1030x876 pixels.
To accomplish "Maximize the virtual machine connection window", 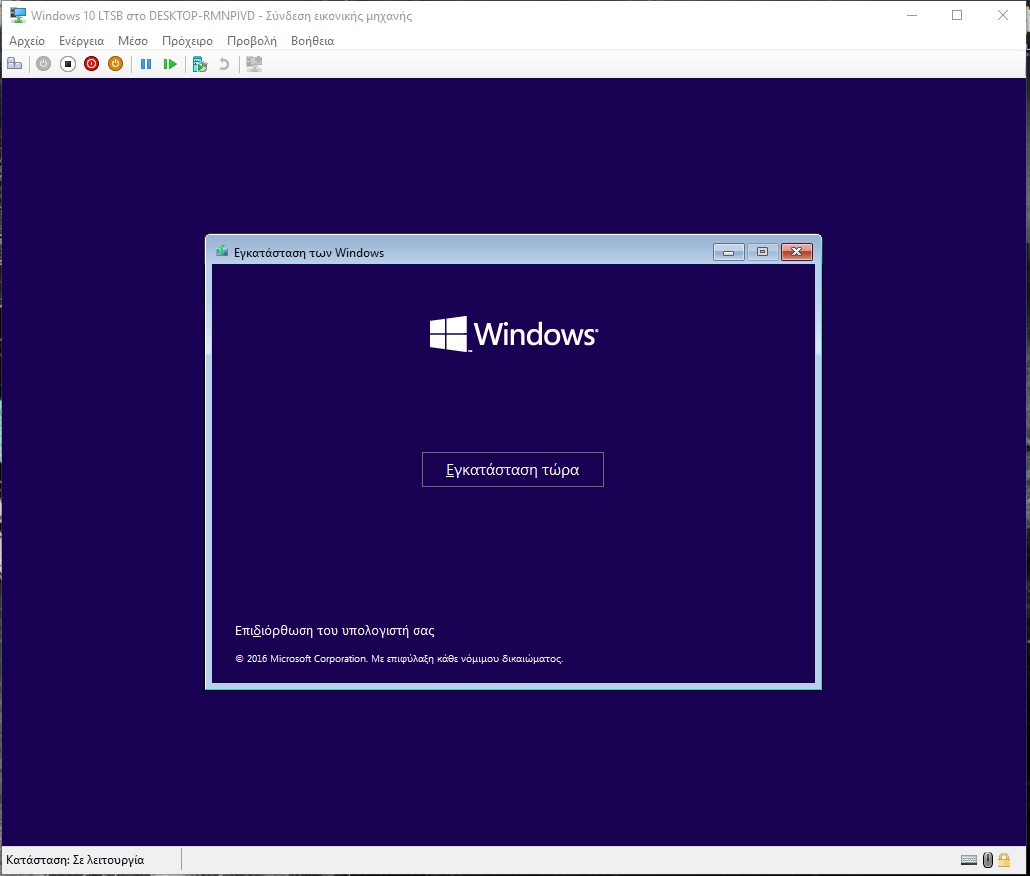I will click(957, 15).
